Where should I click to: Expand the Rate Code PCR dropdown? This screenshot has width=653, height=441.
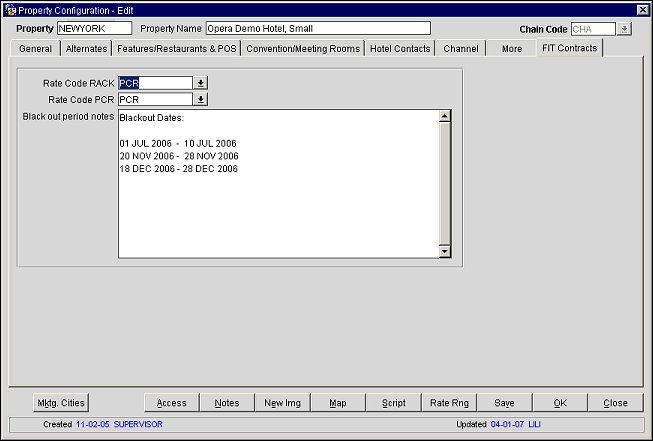tap(200, 99)
